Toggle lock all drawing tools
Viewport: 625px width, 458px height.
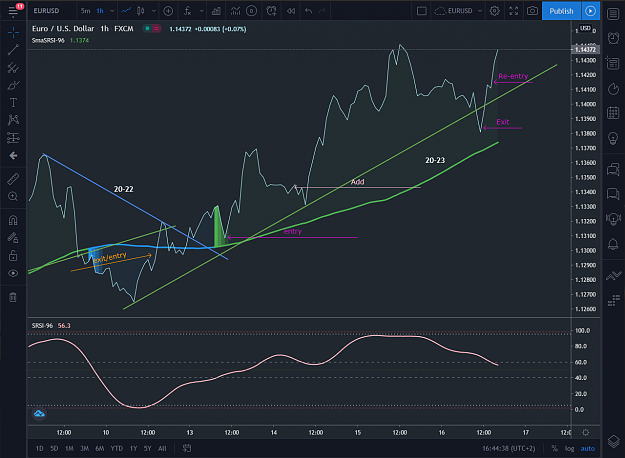pos(13,256)
